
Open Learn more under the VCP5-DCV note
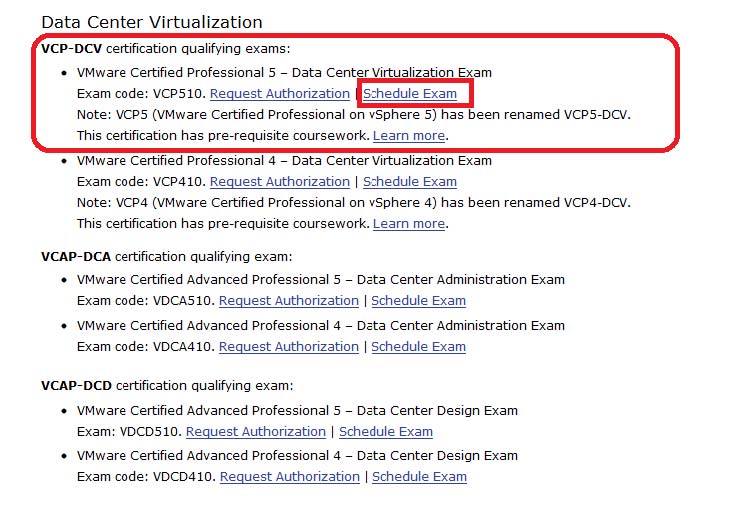click(409, 136)
